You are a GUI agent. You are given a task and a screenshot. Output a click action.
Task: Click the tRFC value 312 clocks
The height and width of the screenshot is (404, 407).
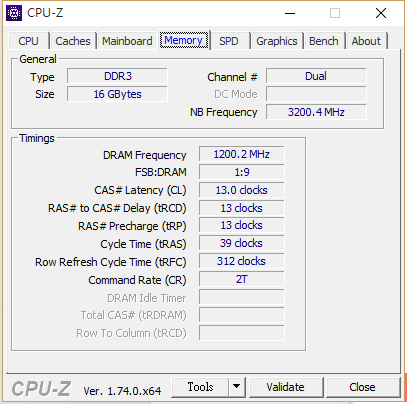click(242, 261)
